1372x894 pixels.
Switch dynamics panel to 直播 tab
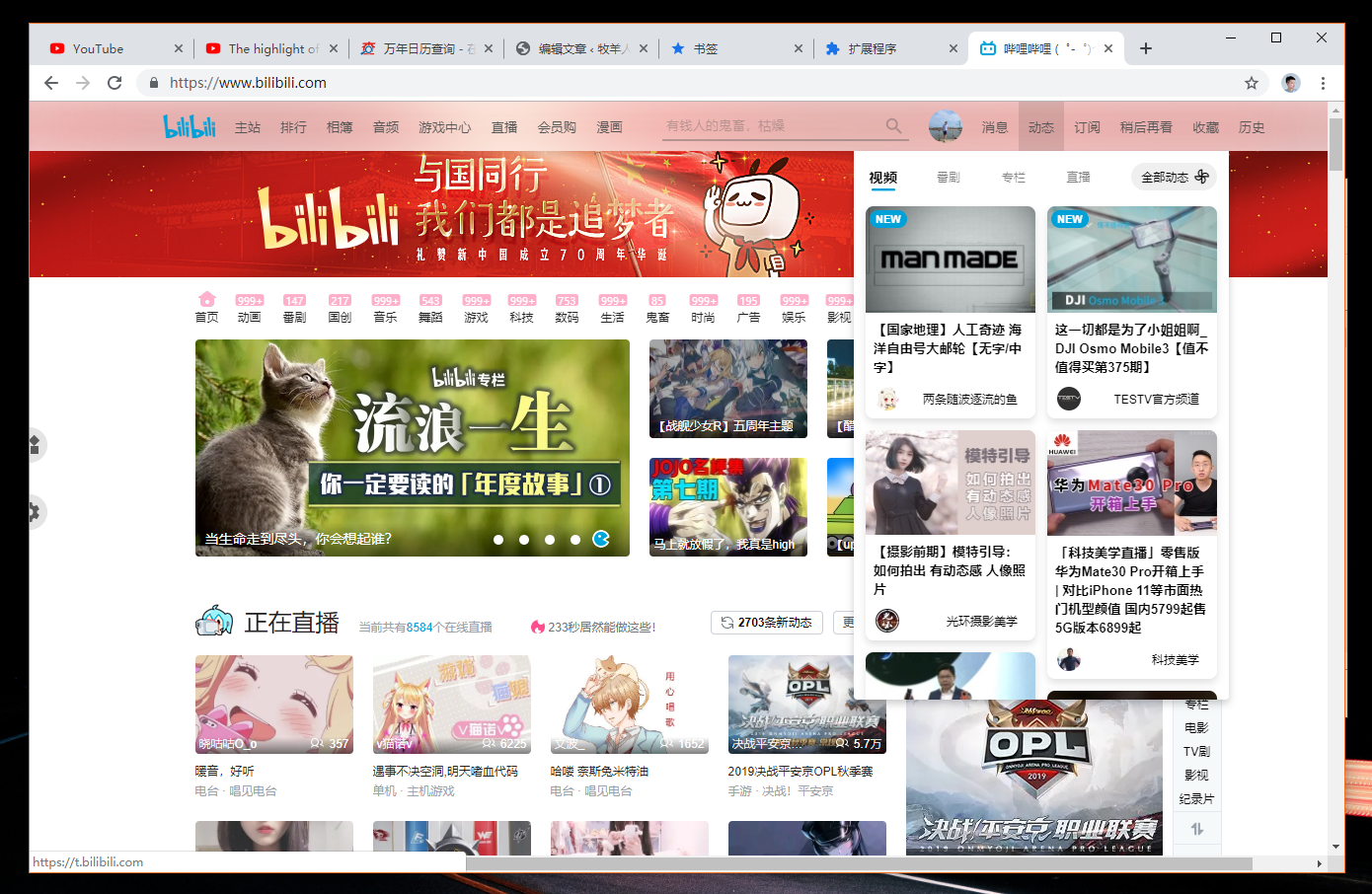pos(1078,178)
